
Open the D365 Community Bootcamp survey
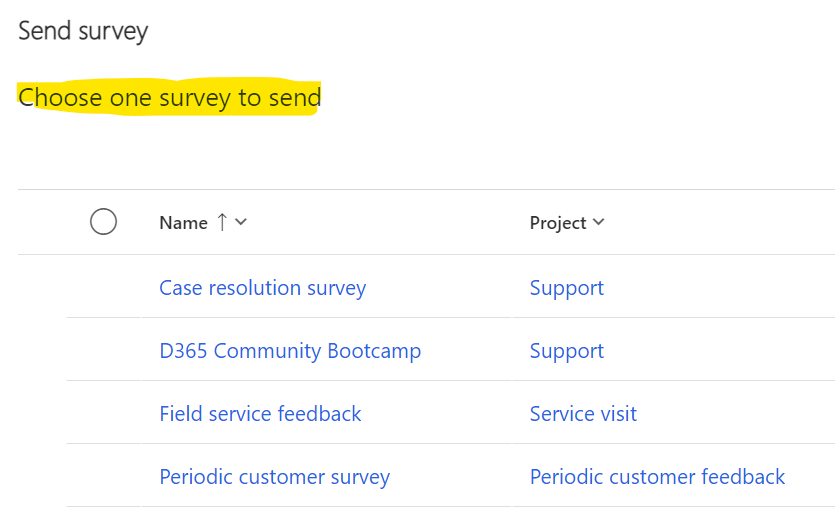click(290, 351)
